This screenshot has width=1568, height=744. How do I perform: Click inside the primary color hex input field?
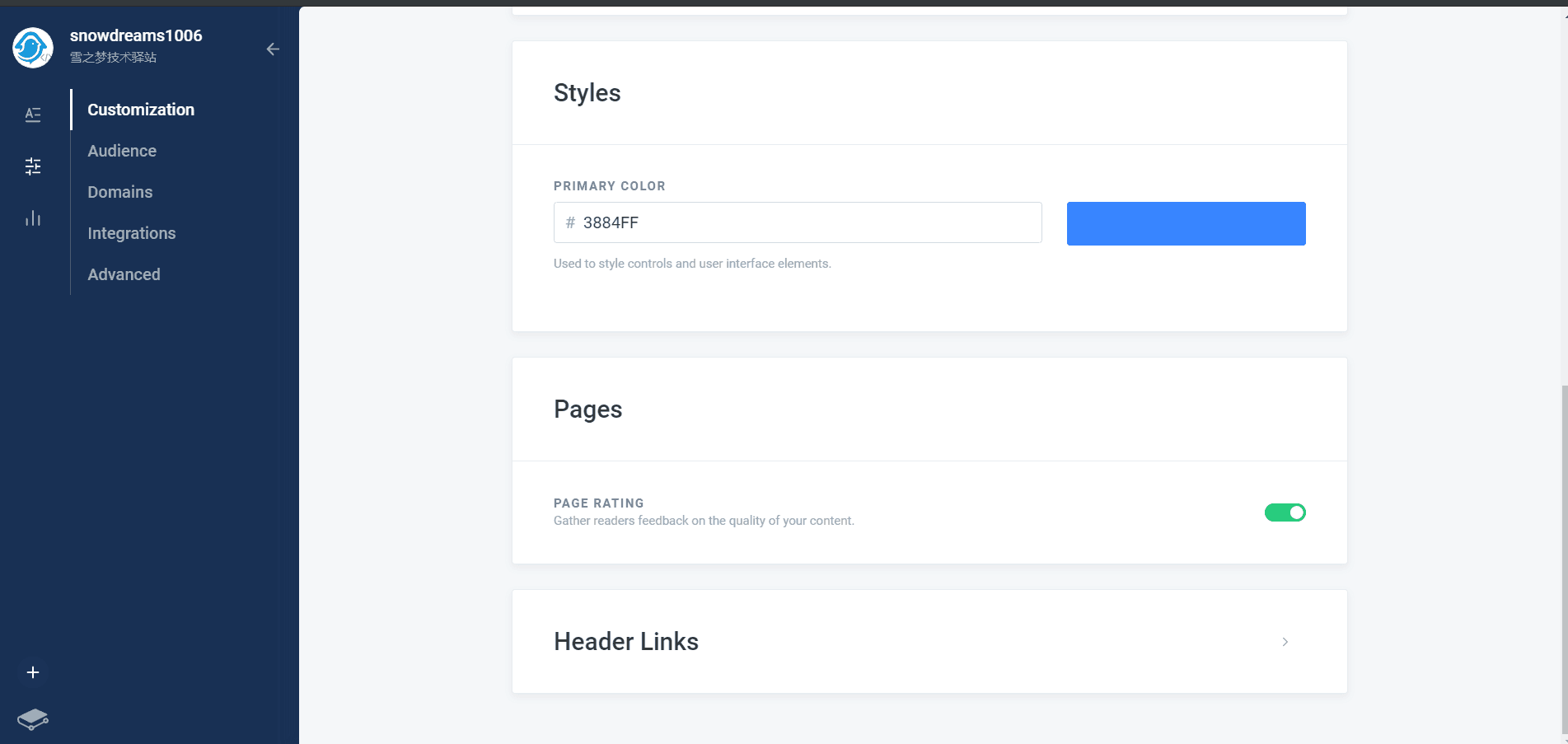797,222
